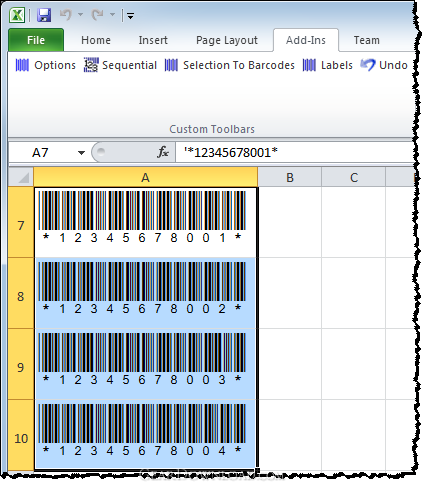Switch to the Page Layout tab

[x=227, y=40]
